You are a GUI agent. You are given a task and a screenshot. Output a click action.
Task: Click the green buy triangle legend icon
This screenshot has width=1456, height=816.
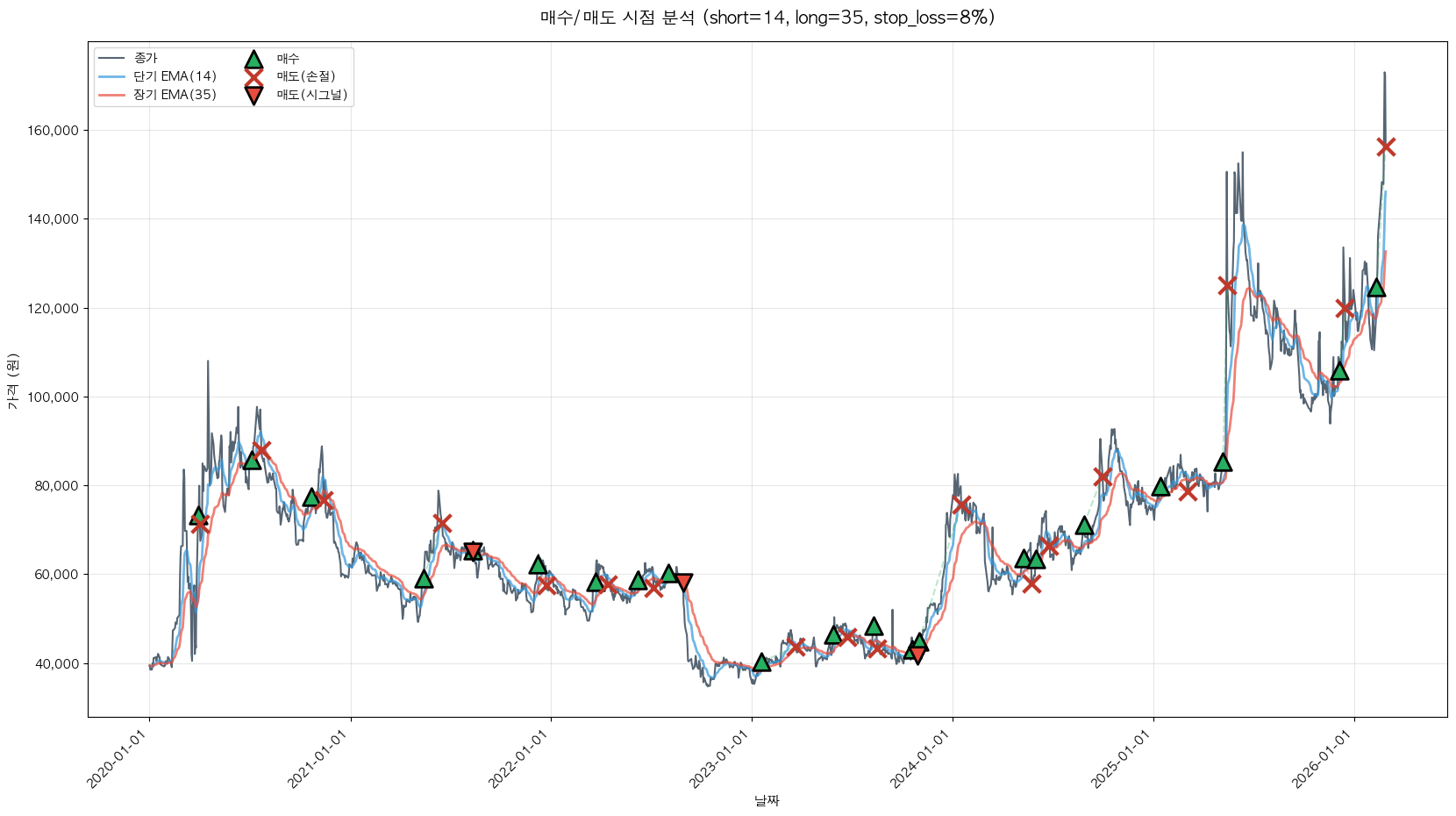tap(253, 60)
